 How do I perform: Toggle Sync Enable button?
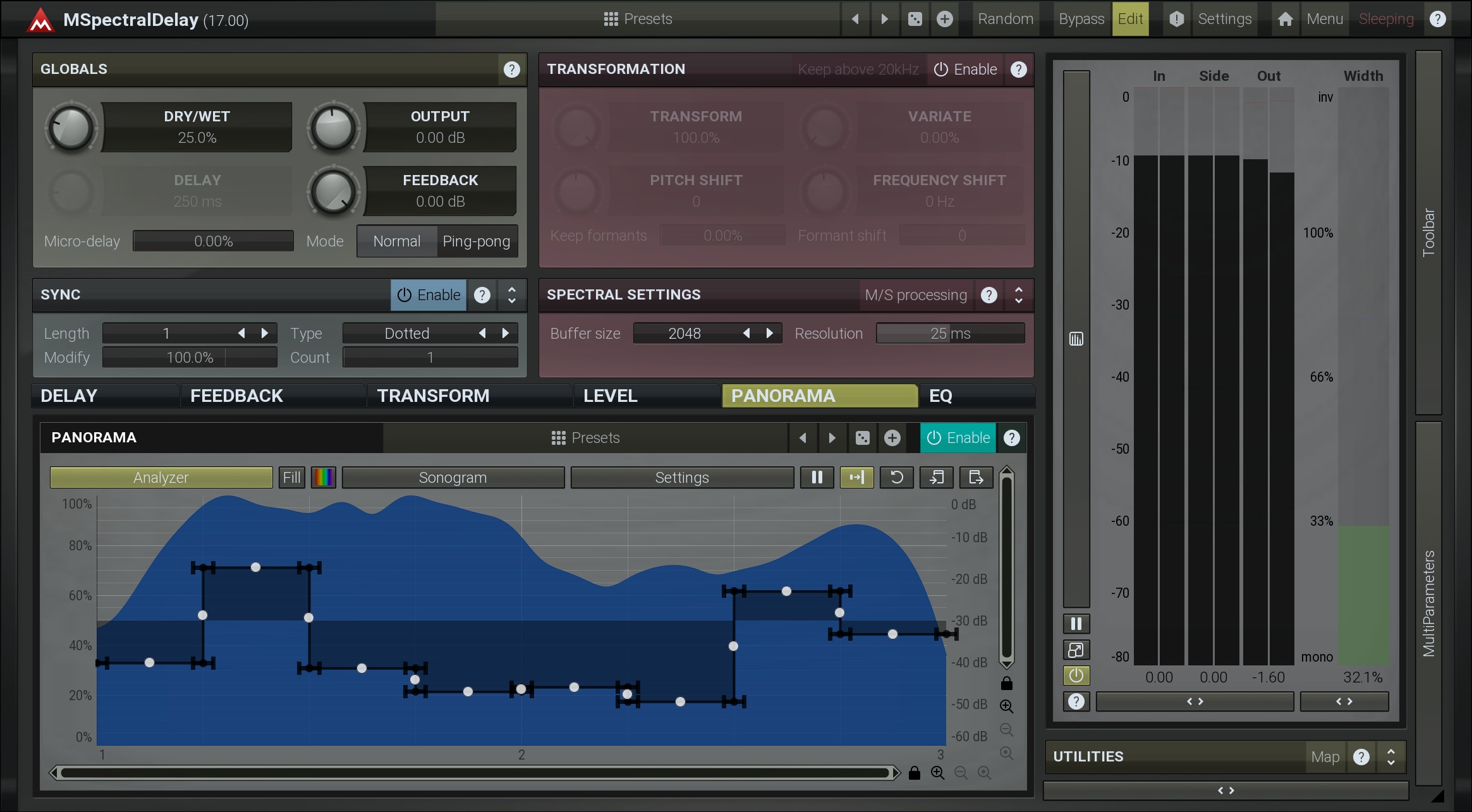pos(429,295)
